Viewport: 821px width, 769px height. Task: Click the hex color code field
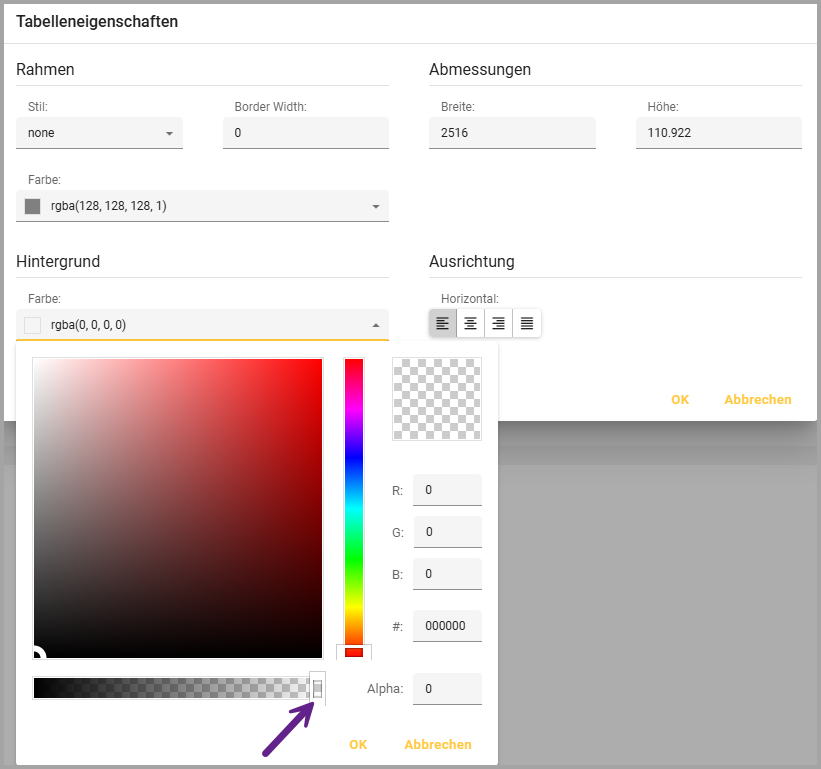click(x=446, y=626)
